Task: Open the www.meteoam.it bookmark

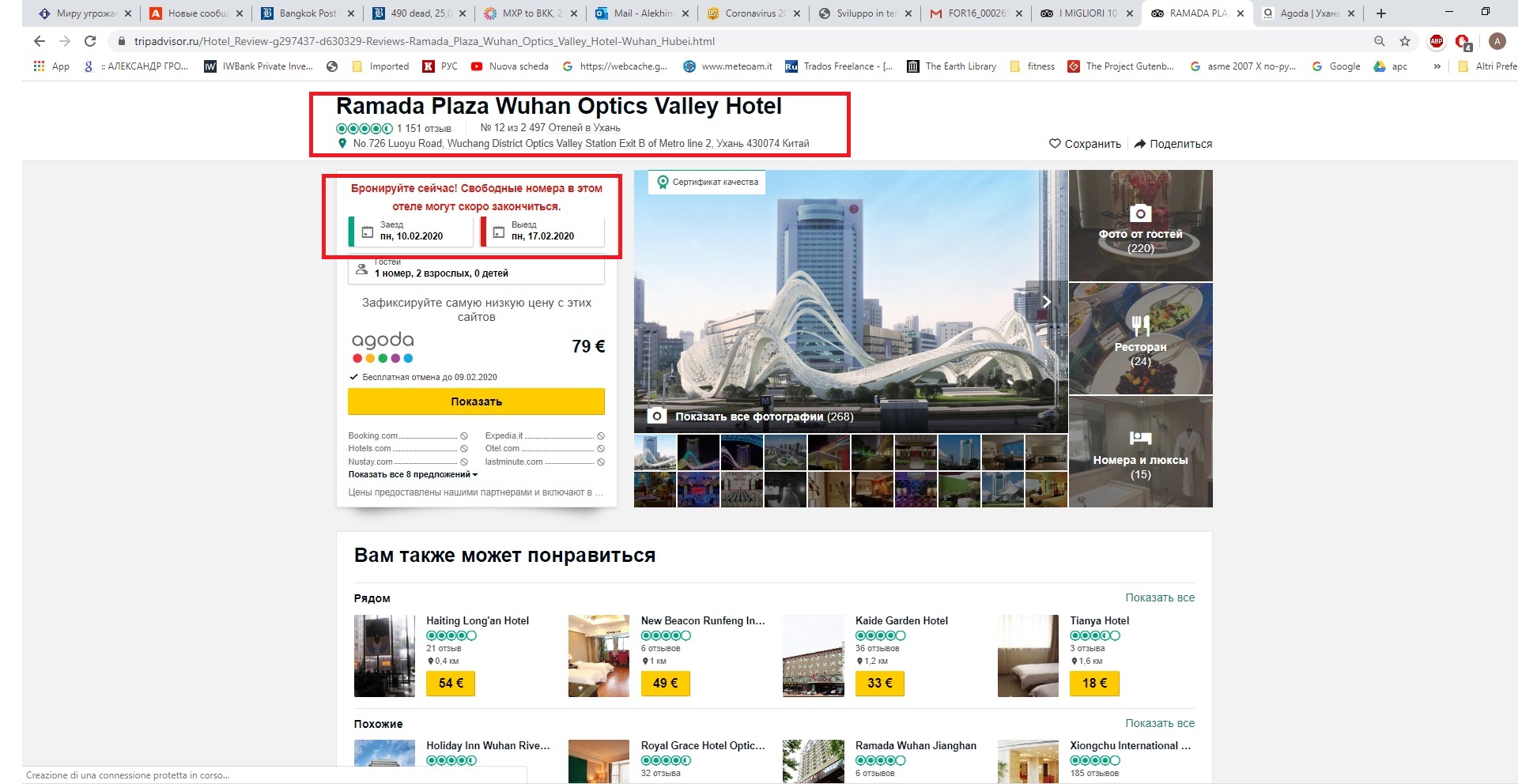Action: pyautogui.click(x=727, y=66)
